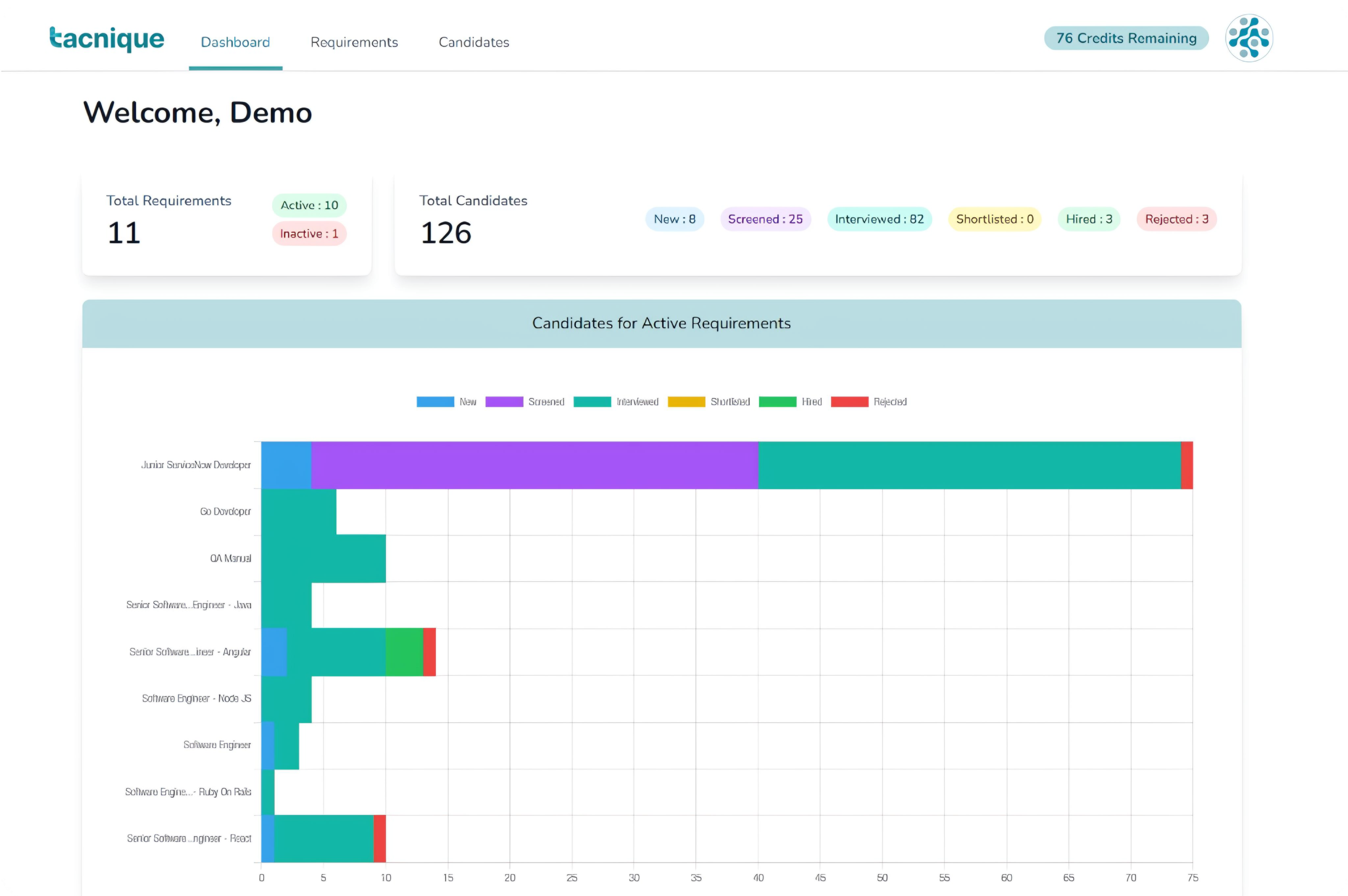1348x896 pixels.
Task: Click the Angular row green Hired bar
Action: point(404,652)
